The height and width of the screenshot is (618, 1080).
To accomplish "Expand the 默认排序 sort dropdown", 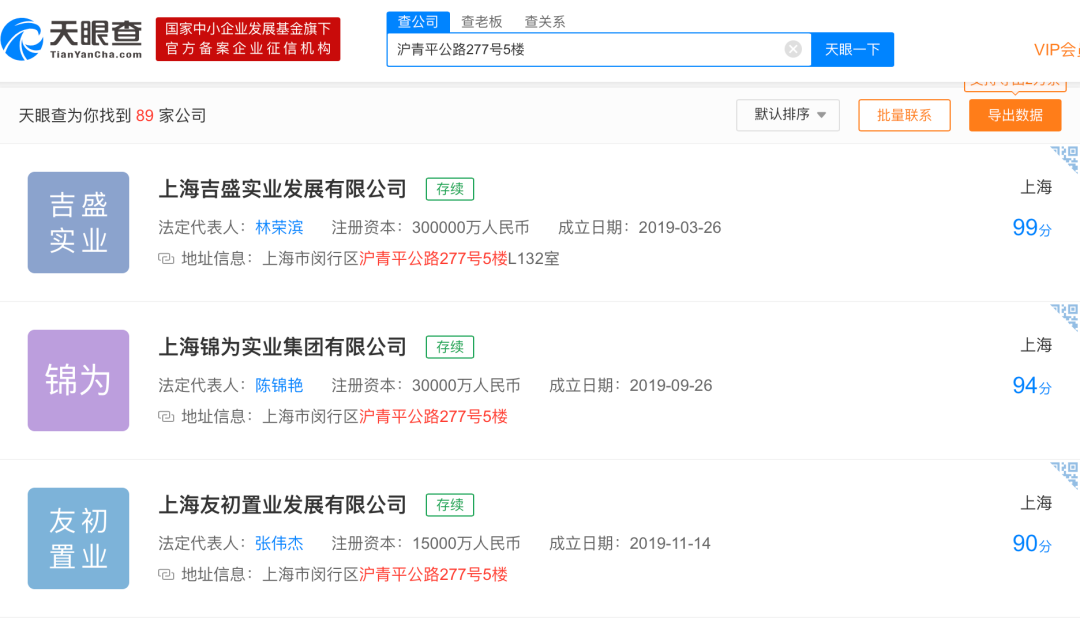I will click(x=788, y=115).
